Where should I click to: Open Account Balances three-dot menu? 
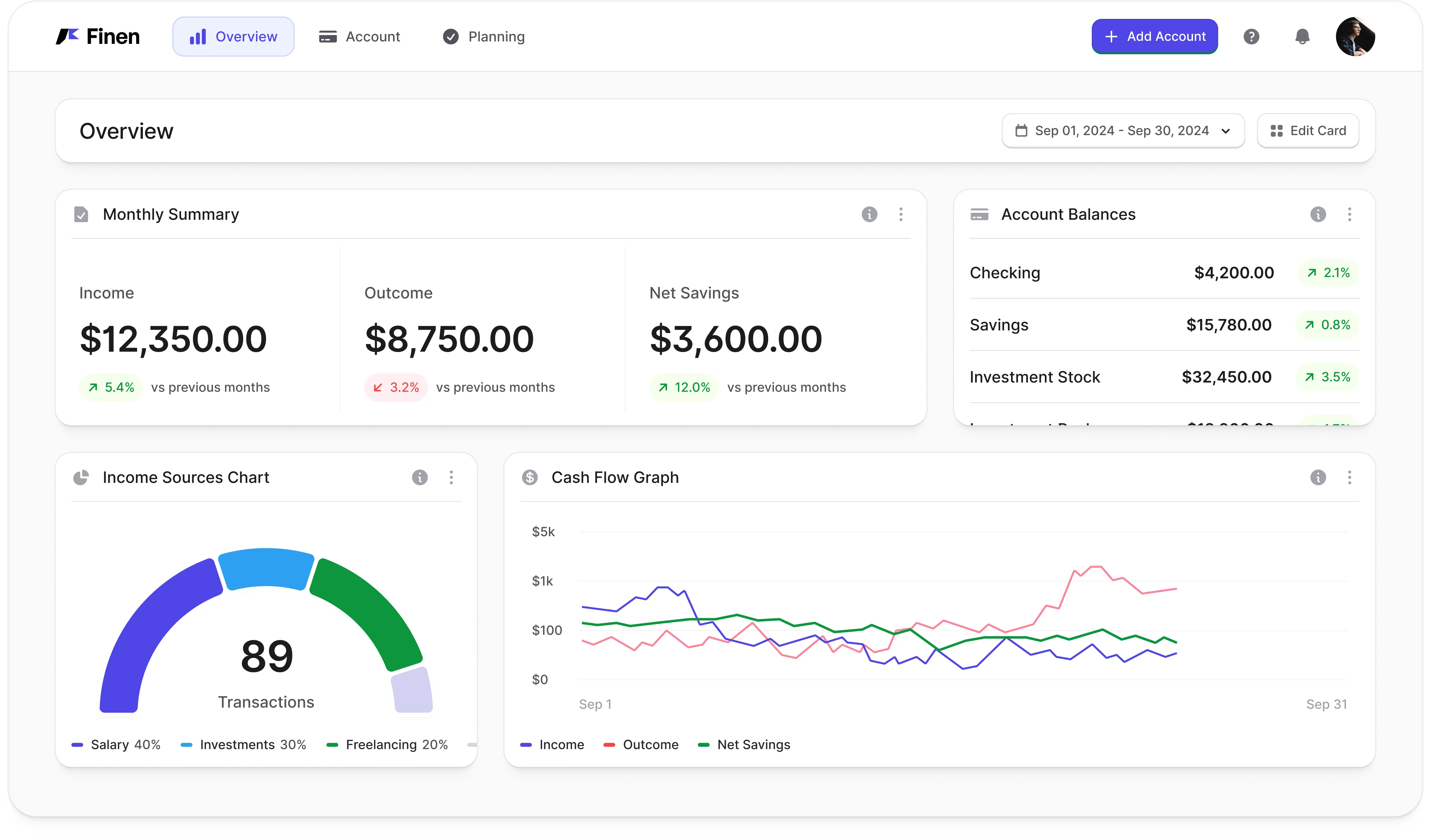click(1350, 214)
